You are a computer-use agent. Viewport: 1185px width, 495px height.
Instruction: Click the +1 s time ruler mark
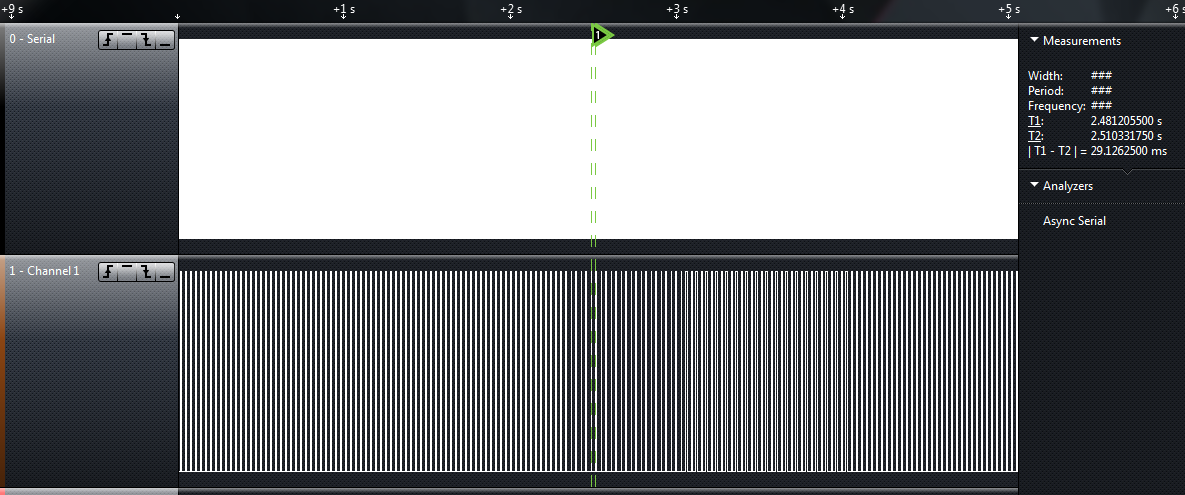click(344, 10)
